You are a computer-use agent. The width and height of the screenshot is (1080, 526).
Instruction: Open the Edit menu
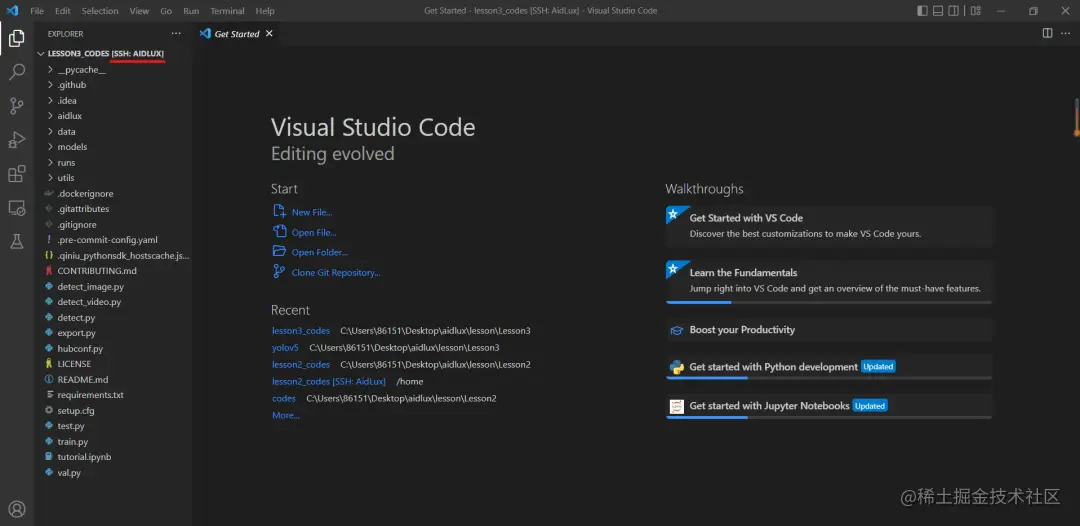click(63, 11)
